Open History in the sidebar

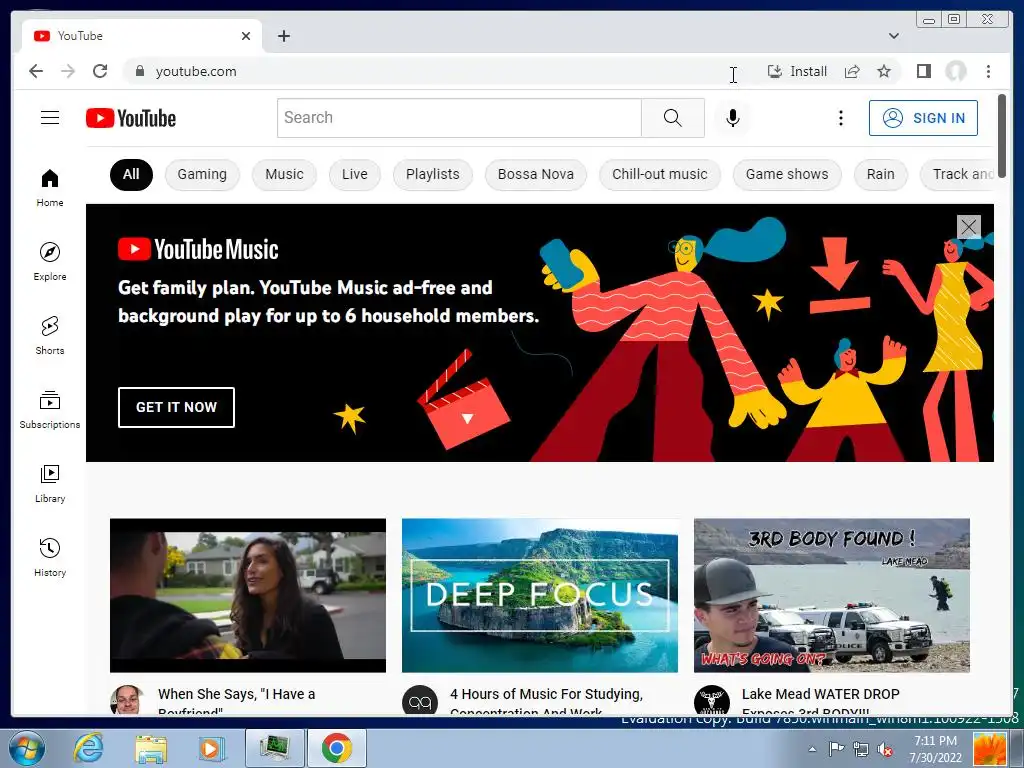click(x=50, y=557)
